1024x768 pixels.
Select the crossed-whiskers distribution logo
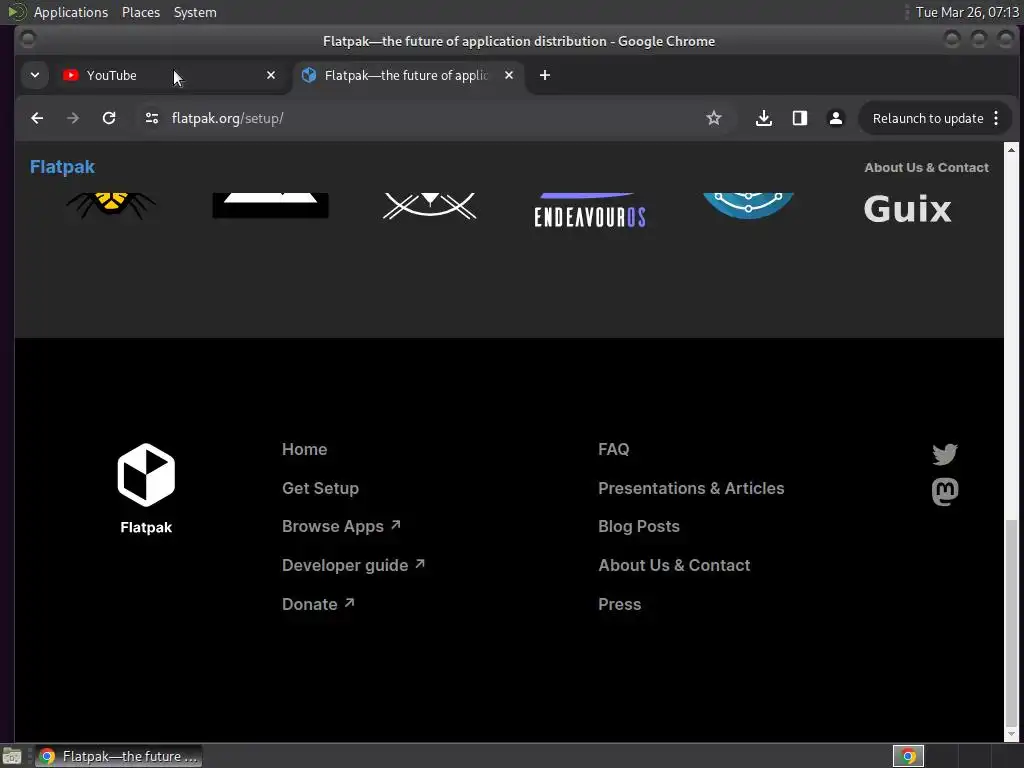click(430, 206)
